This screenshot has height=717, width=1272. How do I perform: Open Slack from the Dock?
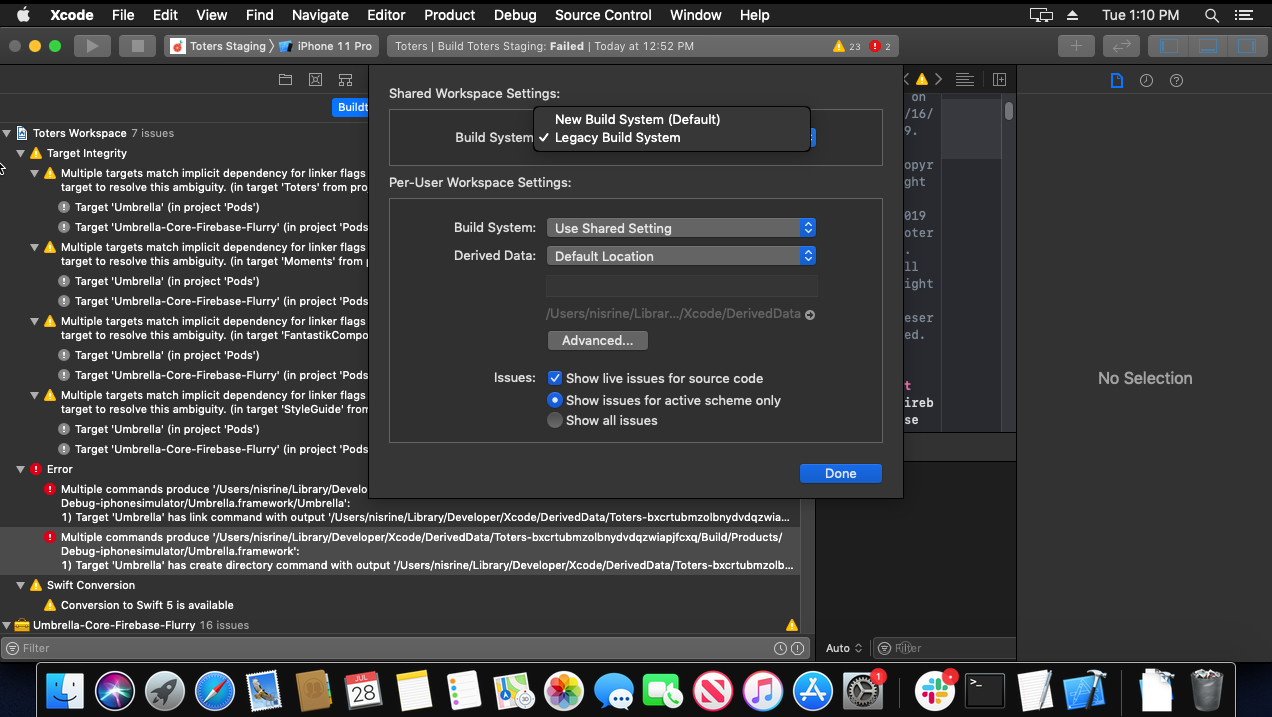click(x=936, y=691)
